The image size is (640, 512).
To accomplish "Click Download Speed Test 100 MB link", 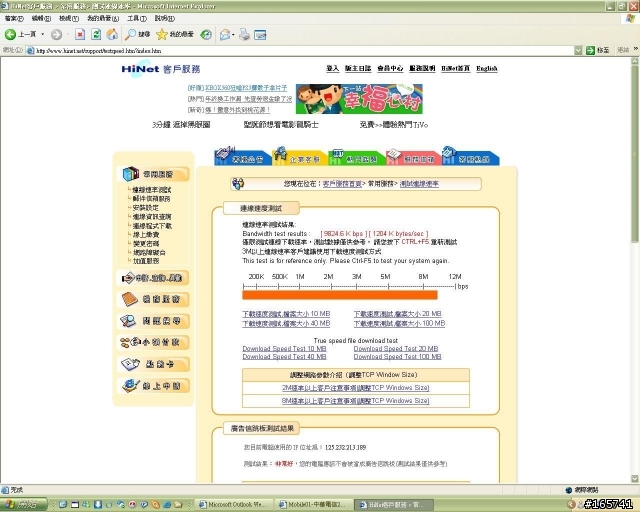I will coord(398,356).
